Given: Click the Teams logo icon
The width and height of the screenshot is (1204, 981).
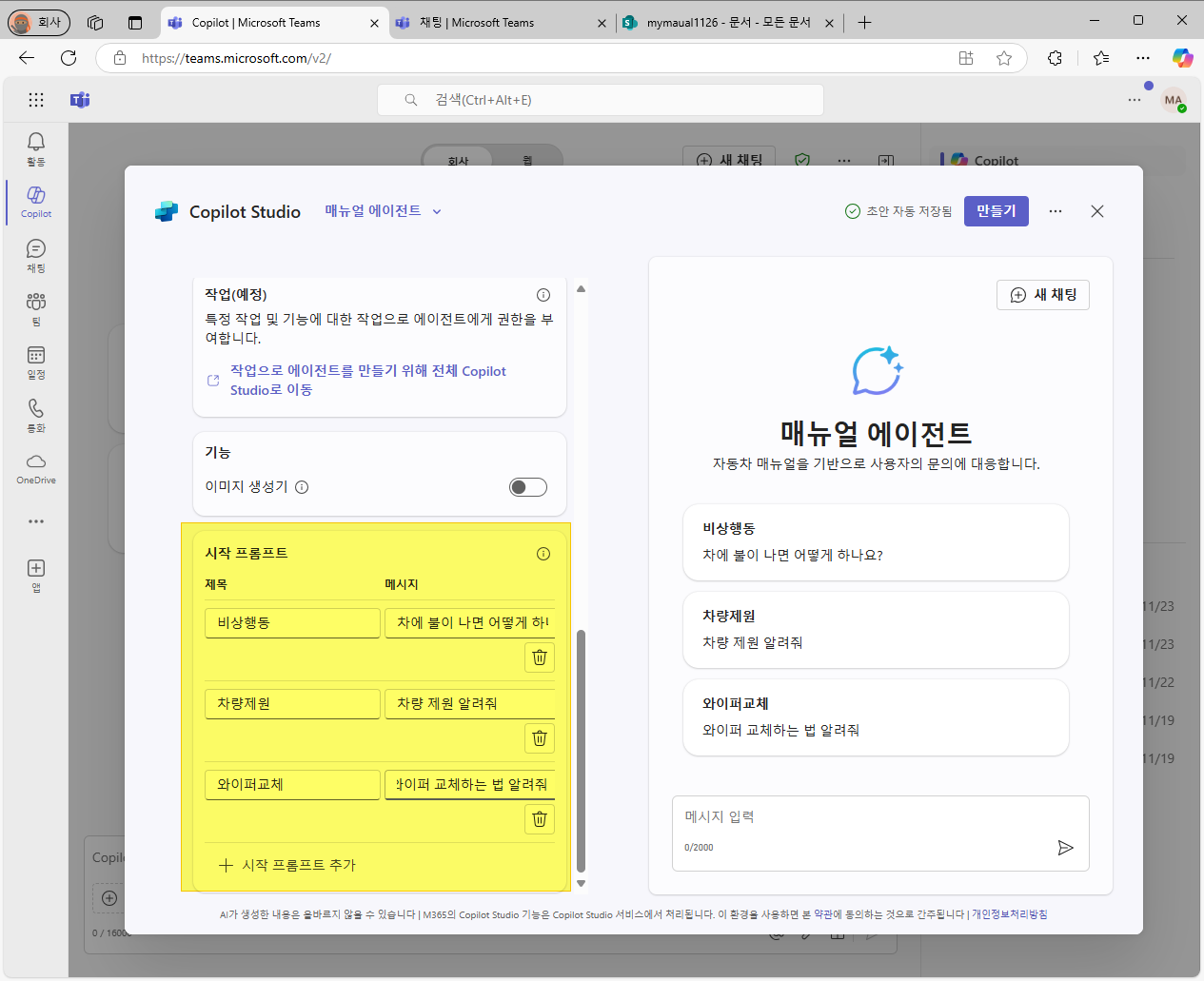Looking at the screenshot, I should (80, 100).
